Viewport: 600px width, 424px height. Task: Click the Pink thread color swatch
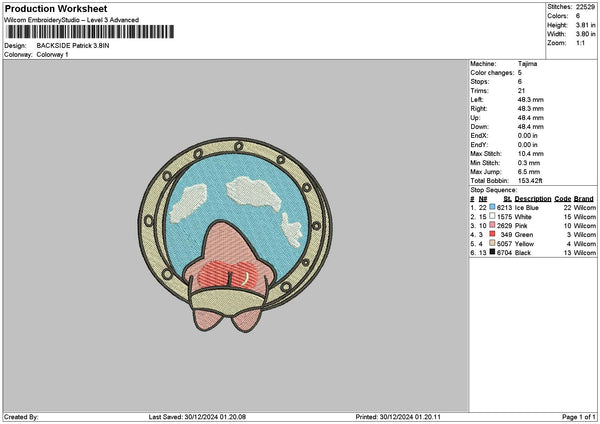pyautogui.click(x=492, y=225)
